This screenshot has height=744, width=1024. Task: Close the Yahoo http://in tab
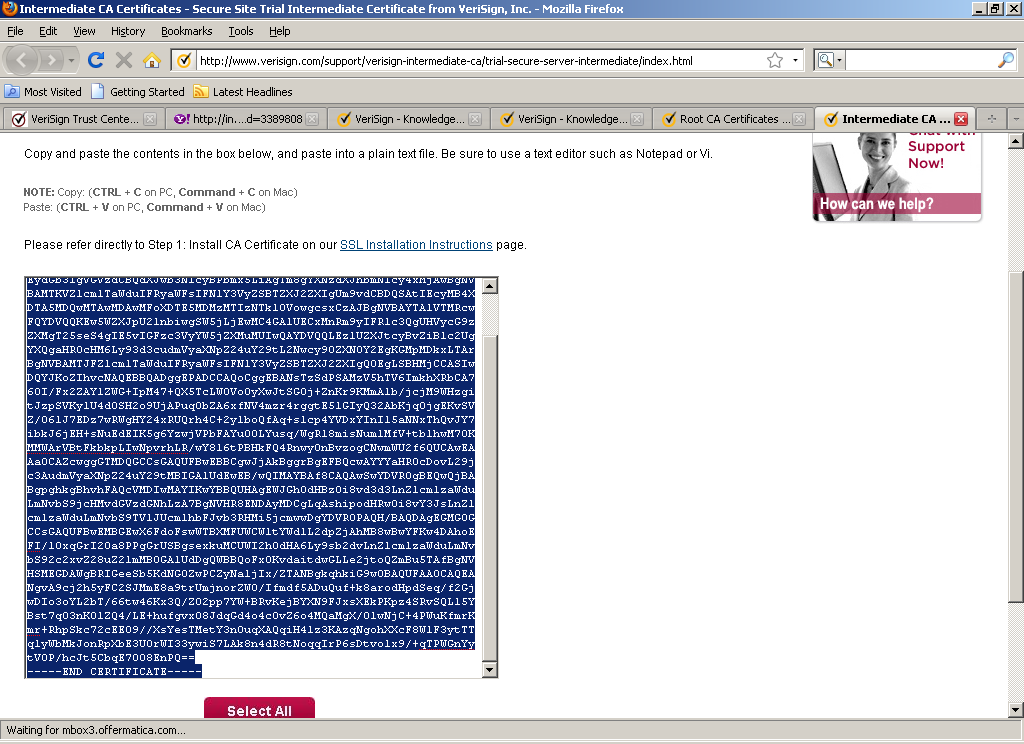[312, 119]
